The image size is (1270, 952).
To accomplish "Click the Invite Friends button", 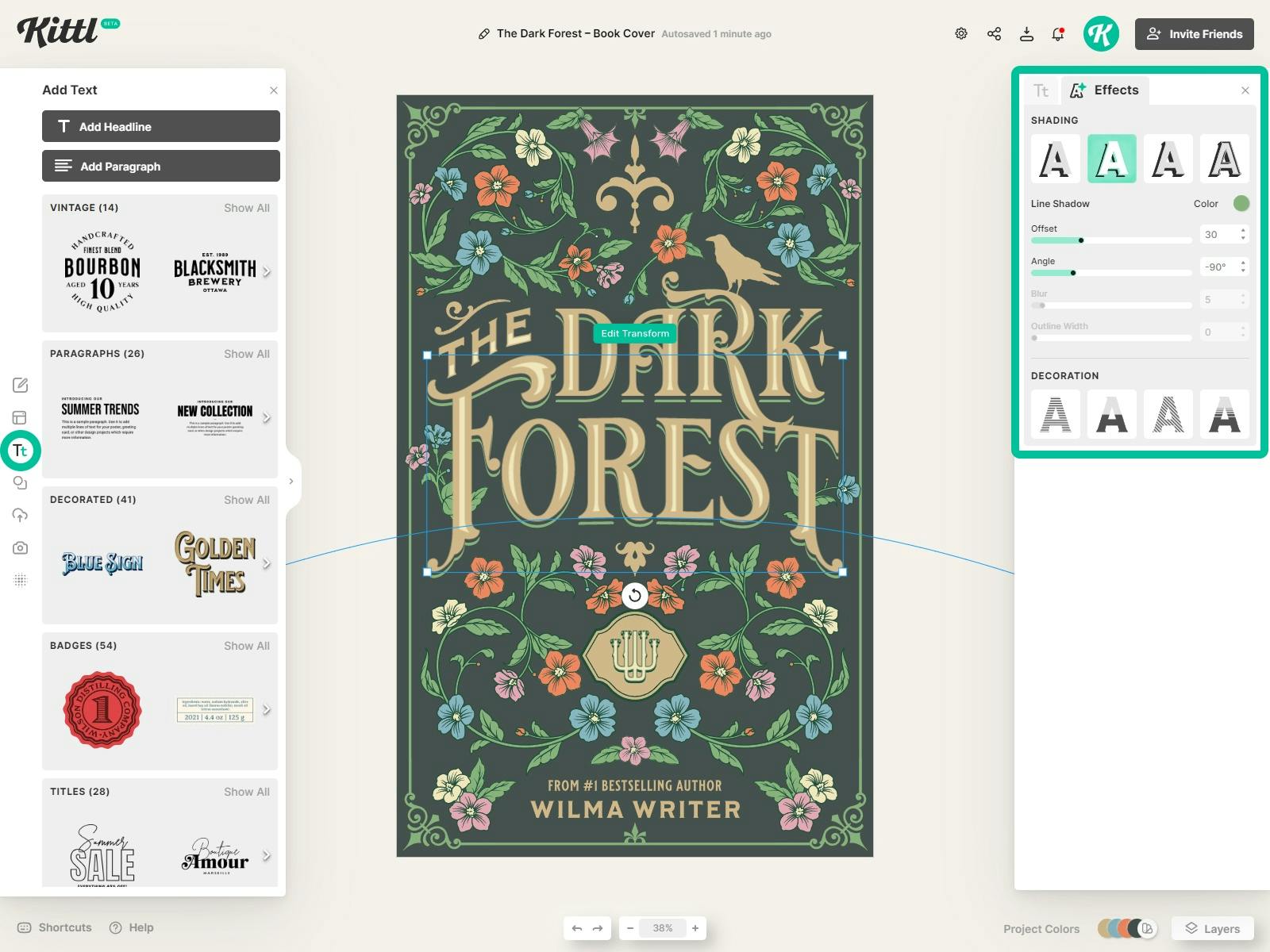I will pyautogui.click(x=1194, y=34).
